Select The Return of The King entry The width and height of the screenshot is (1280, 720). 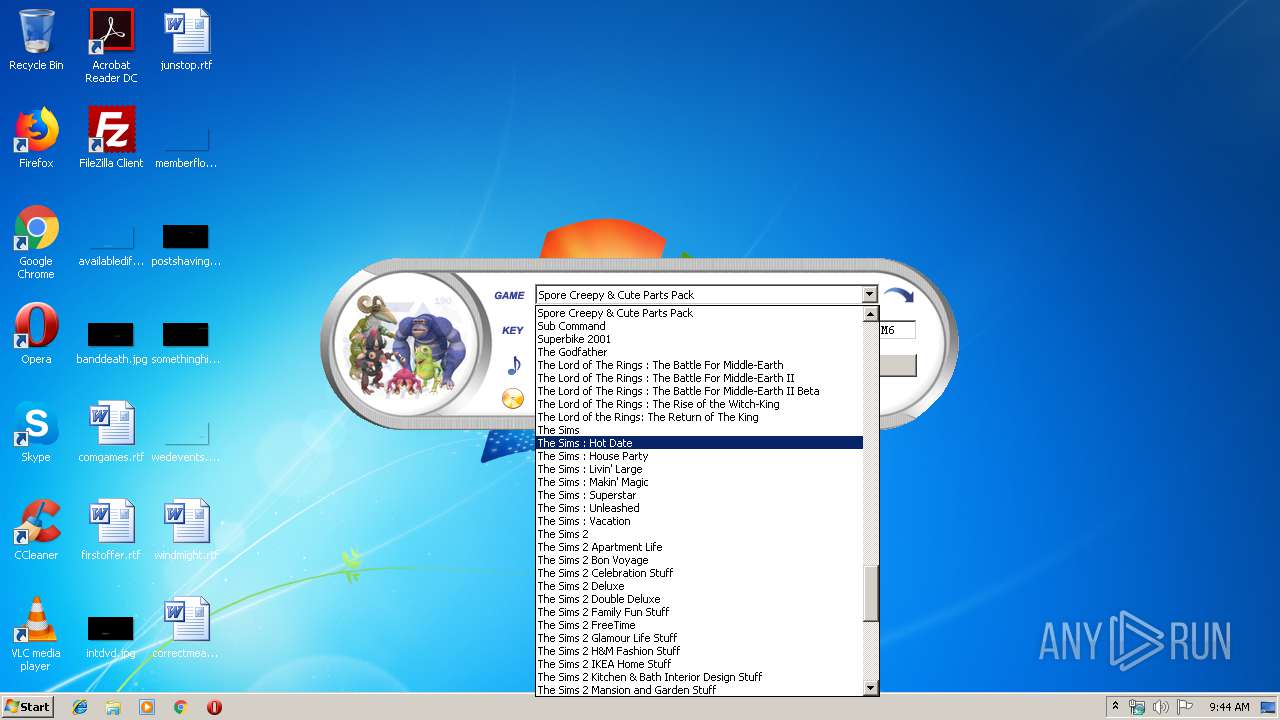(699, 417)
